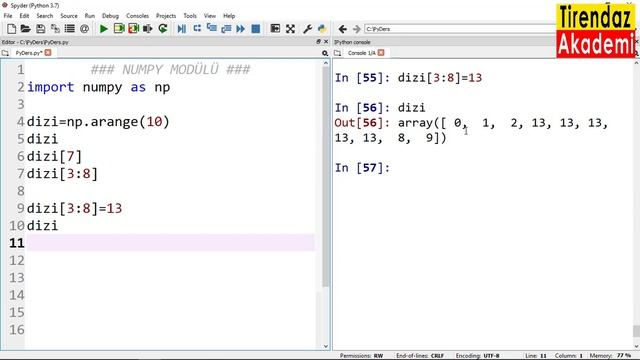Click line 9 'dizi[3:8]=13'
Screen dimensions: 640x360
point(75,208)
